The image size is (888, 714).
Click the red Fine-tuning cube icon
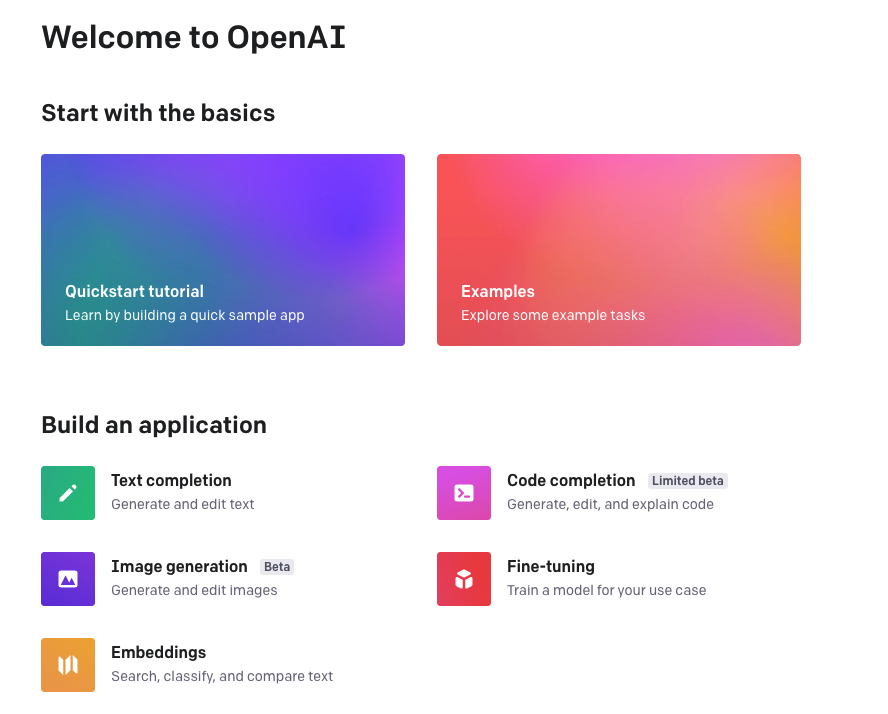coord(464,579)
